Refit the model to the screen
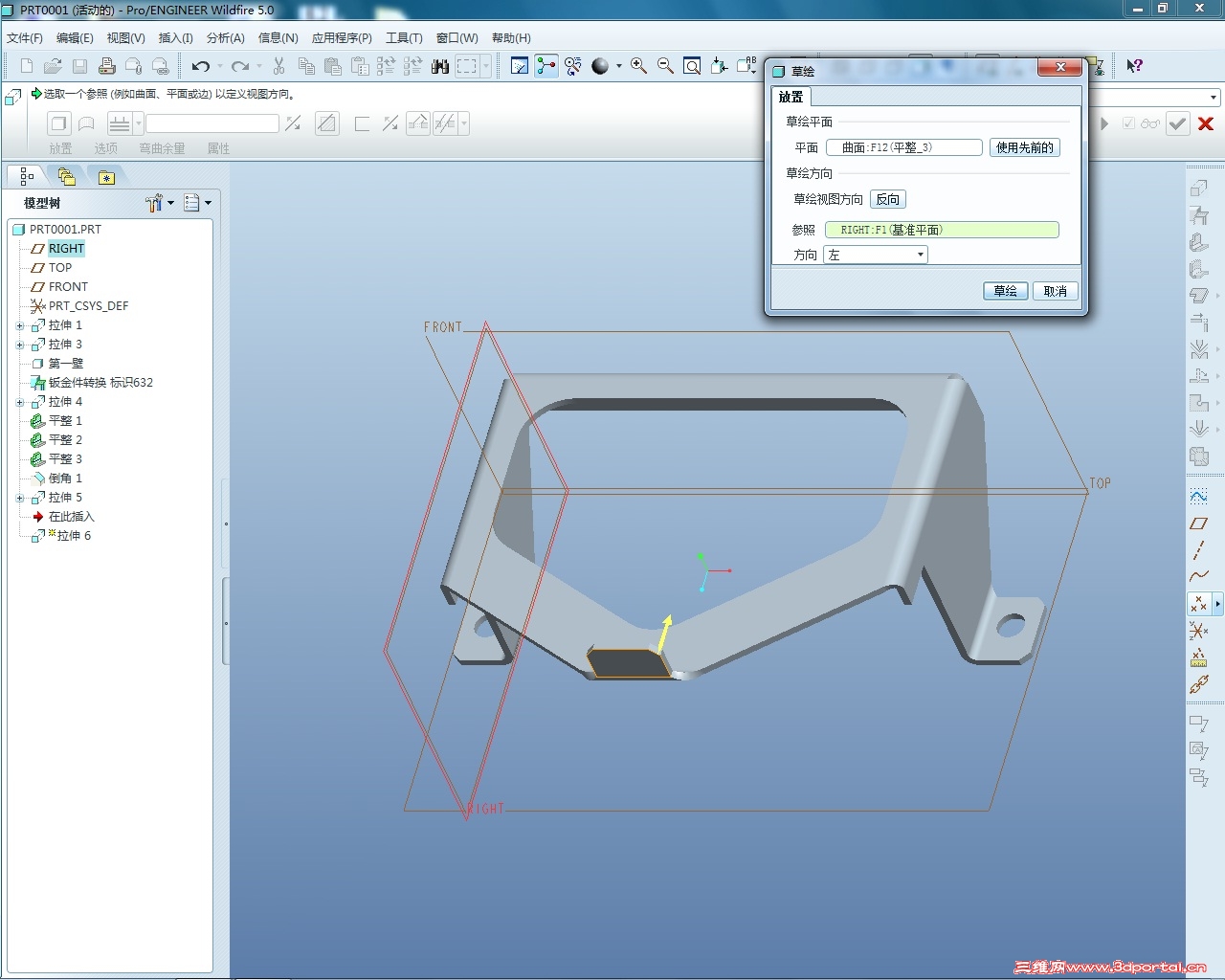1225x980 pixels. pyautogui.click(x=692, y=66)
